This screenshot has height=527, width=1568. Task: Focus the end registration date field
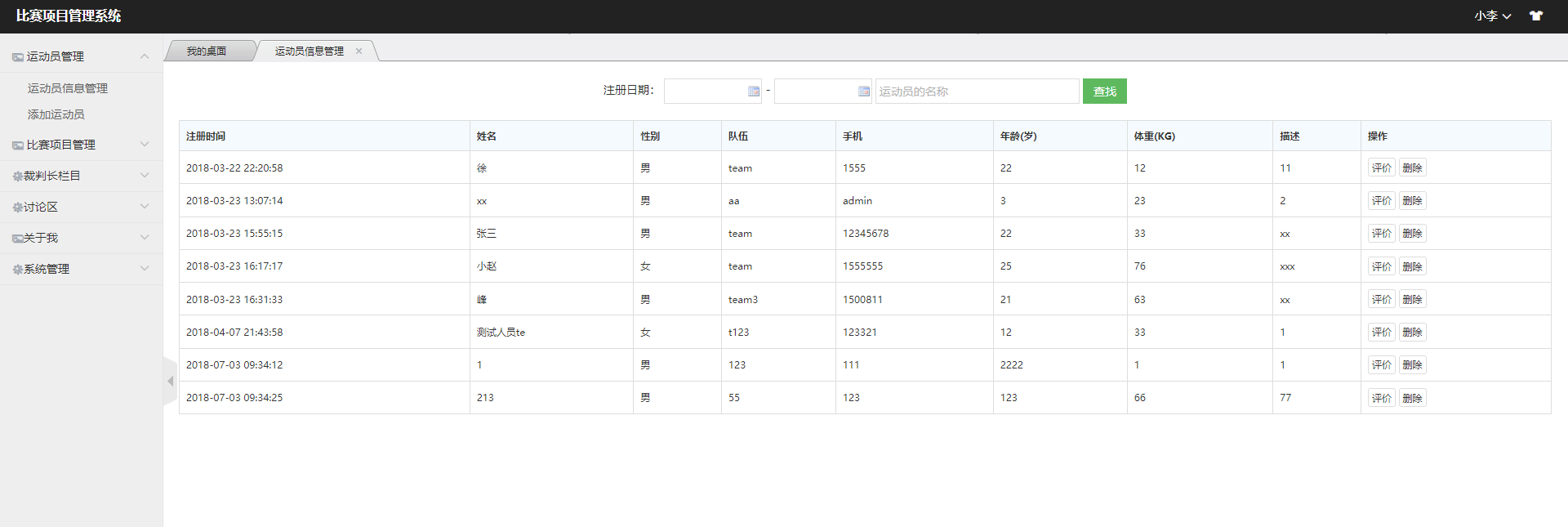click(x=823, y=92)
